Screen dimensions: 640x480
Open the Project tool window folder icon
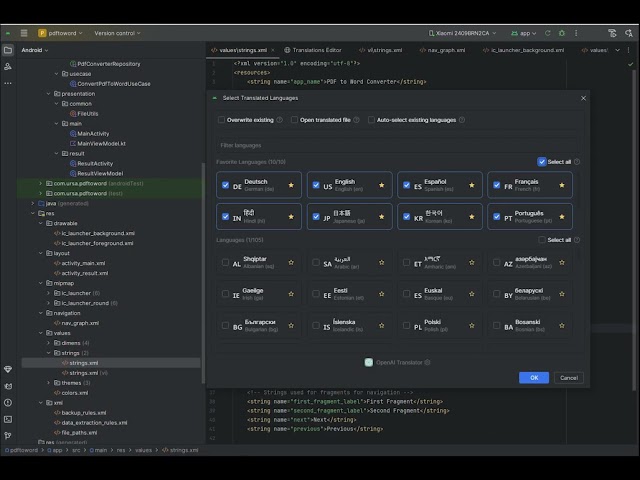point(8,50)
